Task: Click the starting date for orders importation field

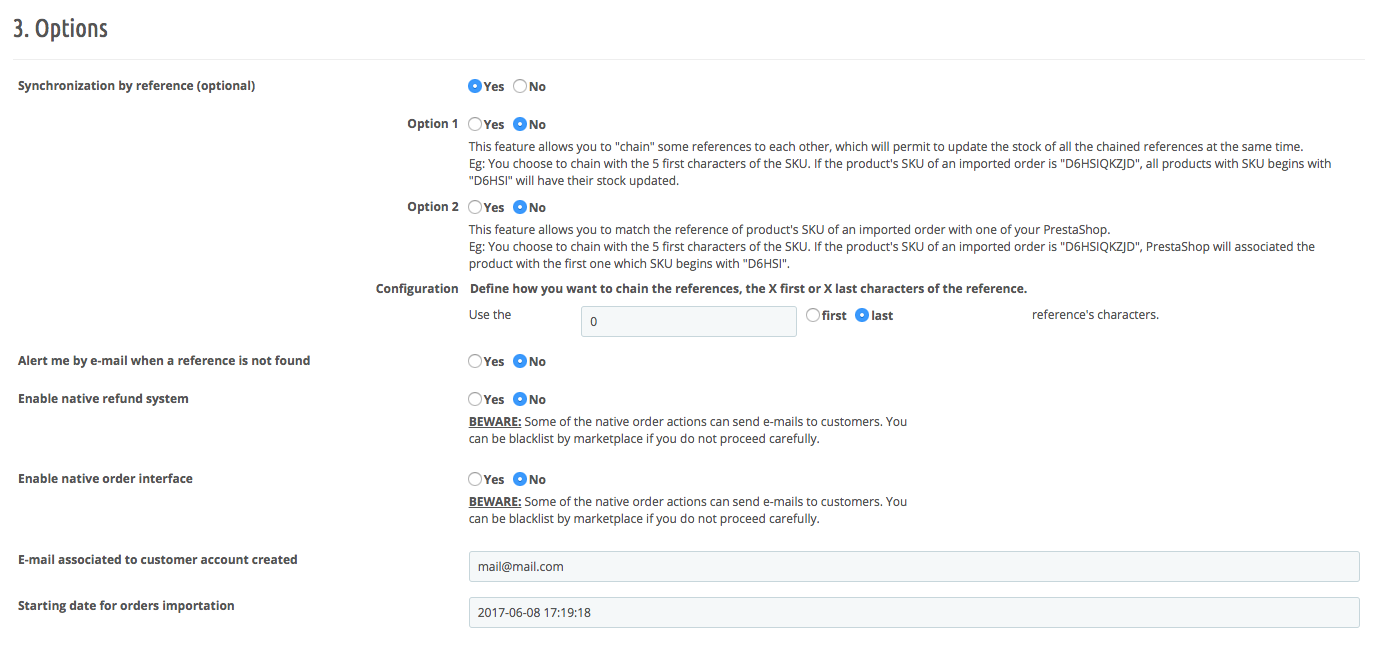Action: coord(914,612)
